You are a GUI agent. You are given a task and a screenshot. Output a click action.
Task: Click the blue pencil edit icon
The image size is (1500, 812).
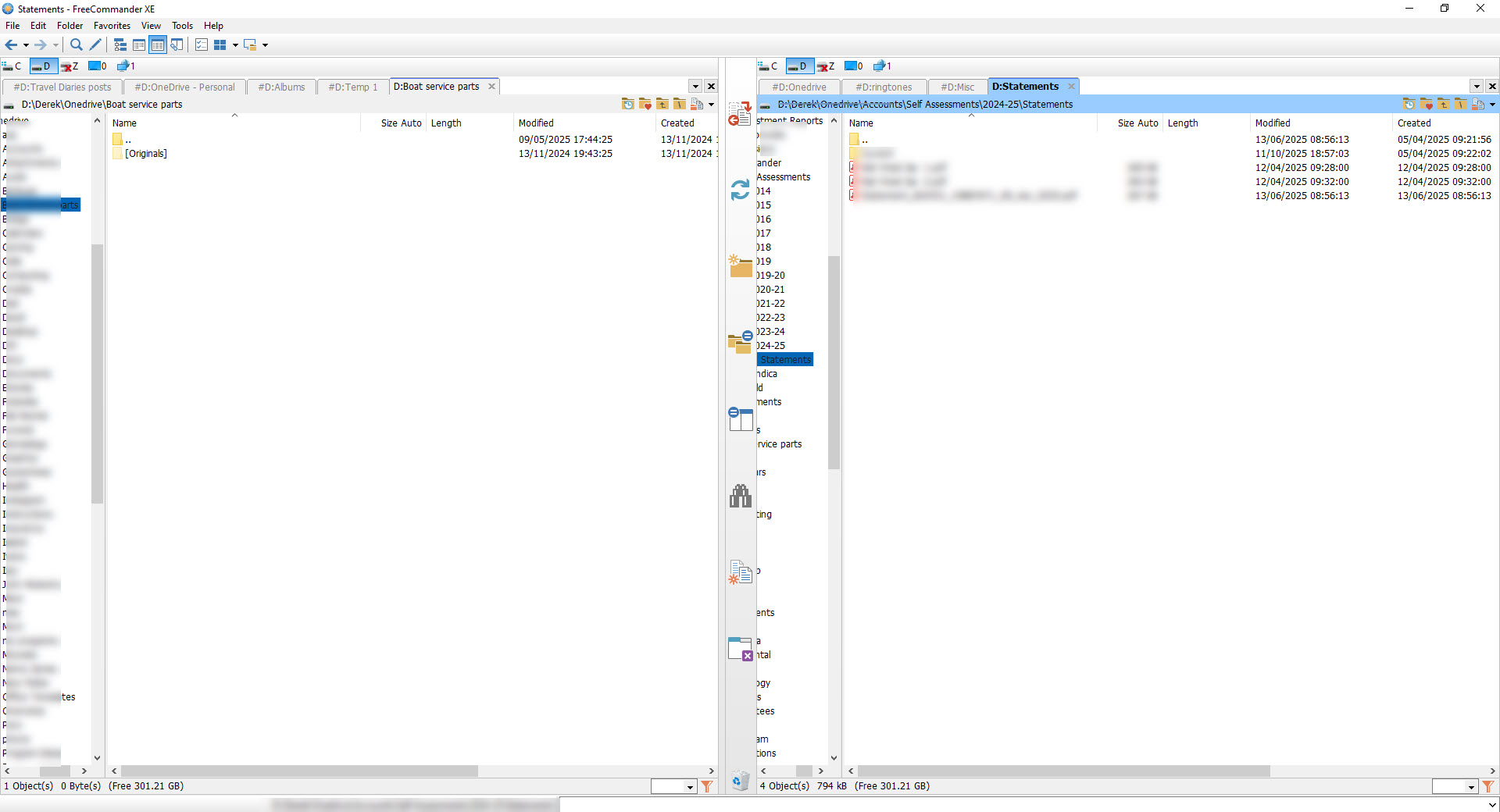(x=95, y=45)
